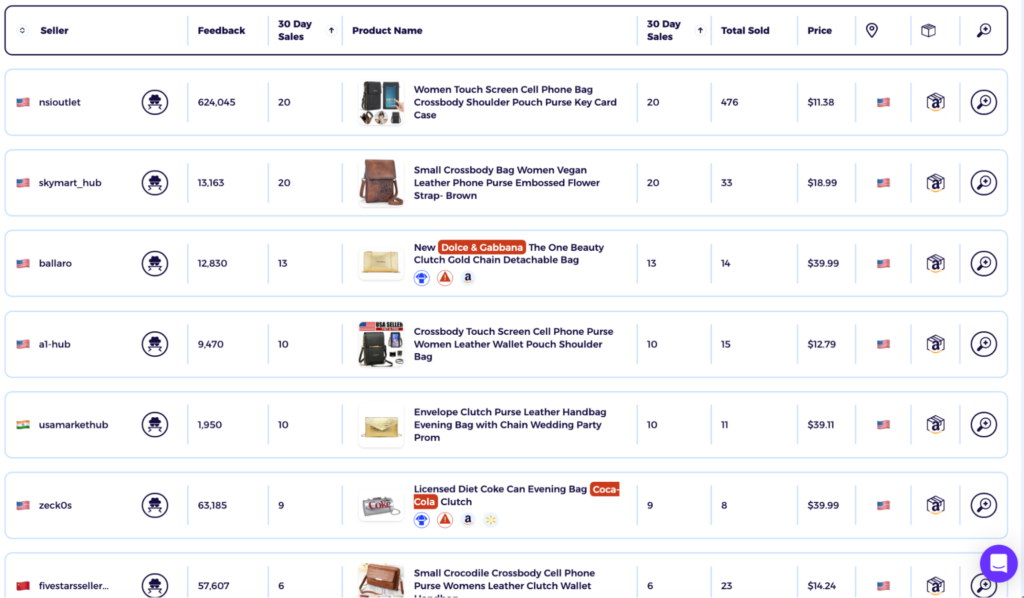The height and width of the screenshot is (598, 1024).
Task: Click the box package column header
Action: click(928, 30)
